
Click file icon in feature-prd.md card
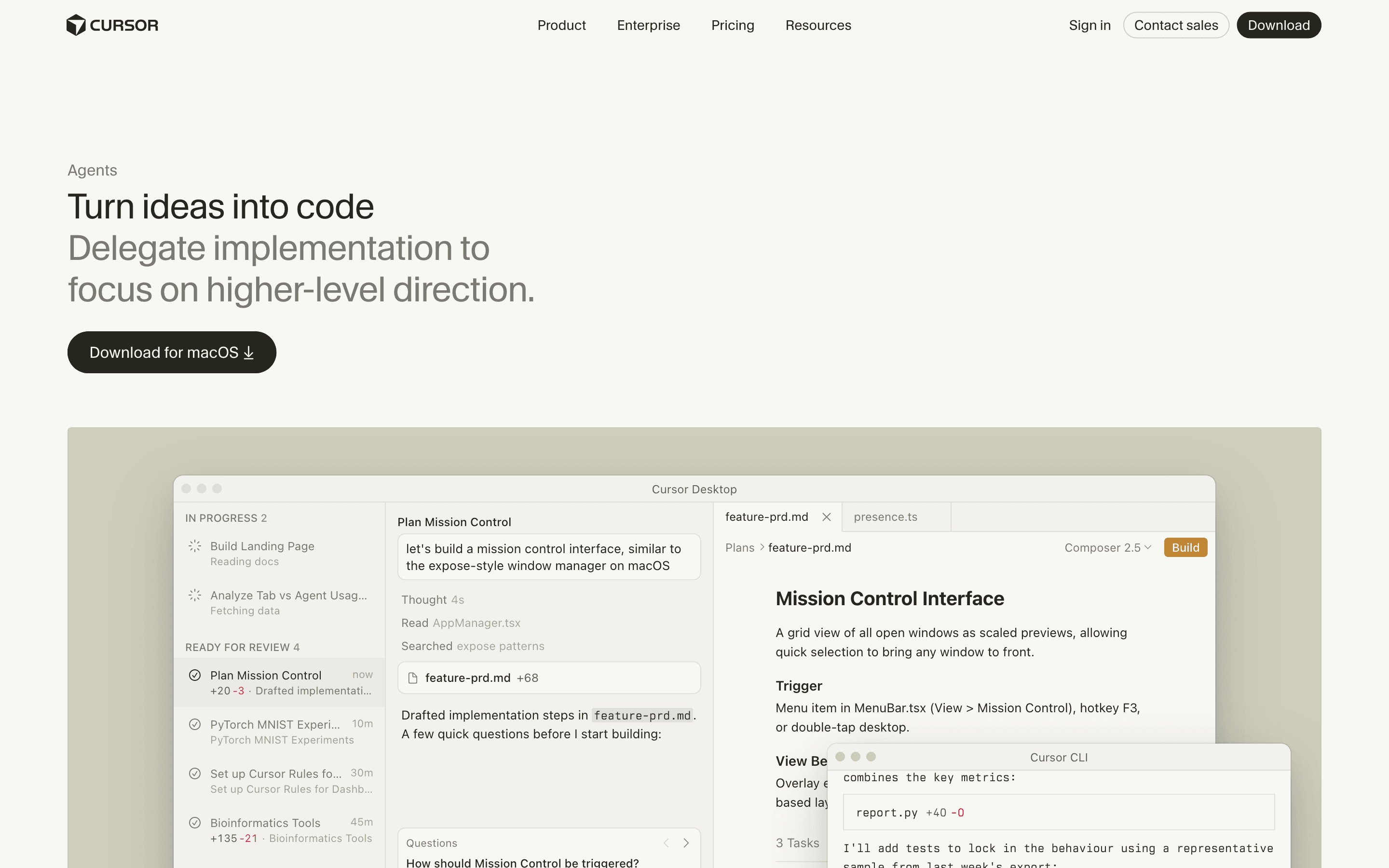coord(412,678)
